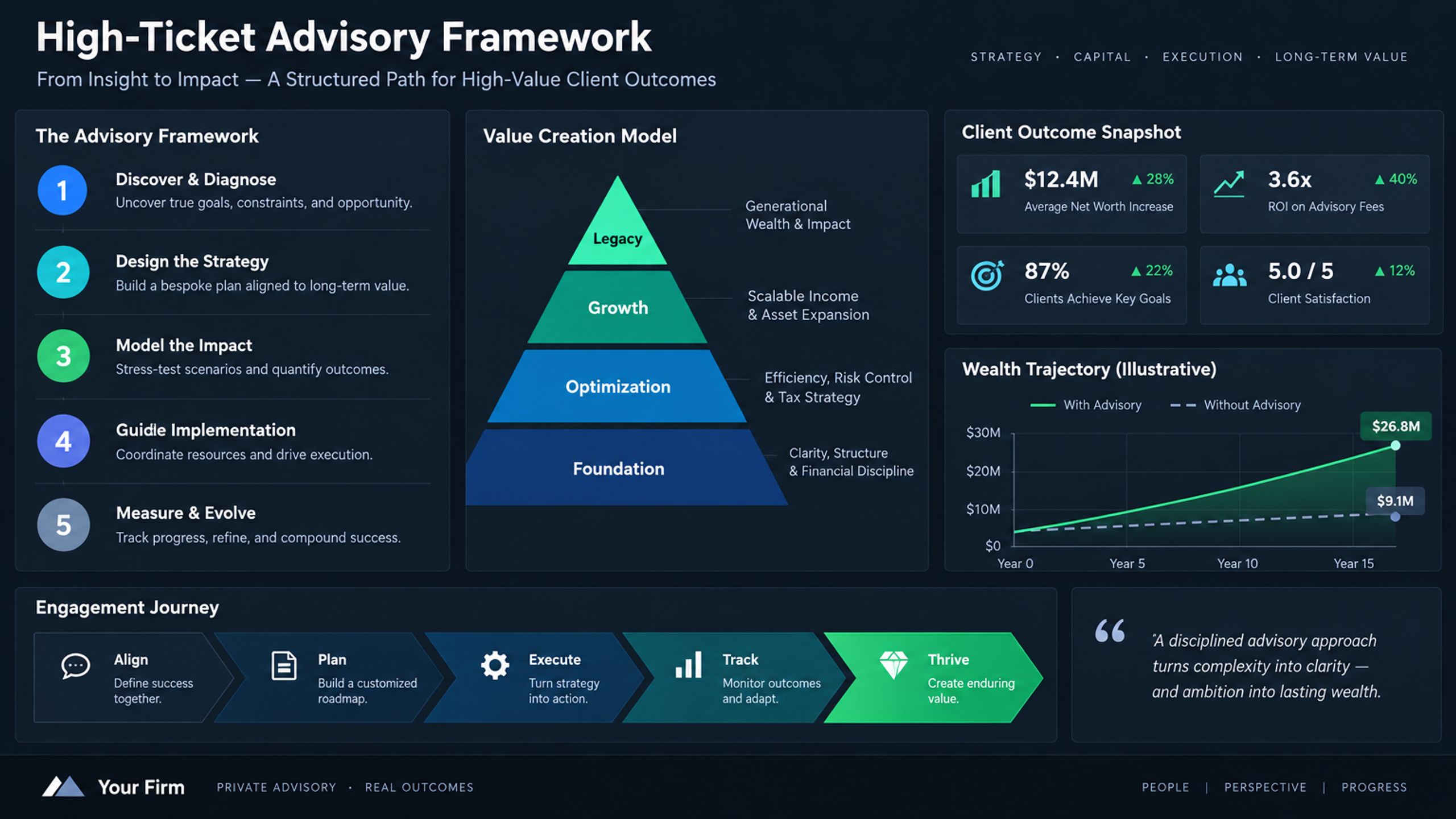
Task: Click the people group icon beside 5.0 / 5
Action: click(1229, 275)
